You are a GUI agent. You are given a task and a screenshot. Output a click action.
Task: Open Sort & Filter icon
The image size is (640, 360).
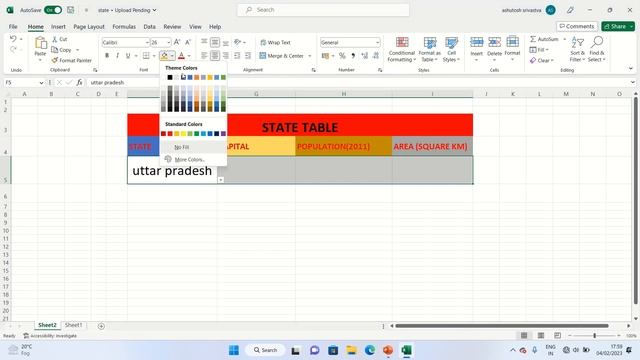pos(578,42)
